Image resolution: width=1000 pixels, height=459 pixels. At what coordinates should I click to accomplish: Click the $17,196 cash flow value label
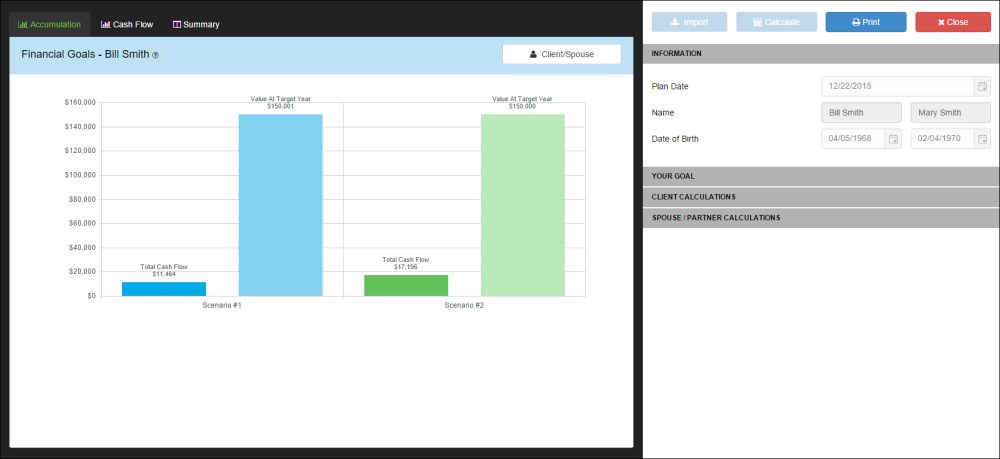[406, 267]
